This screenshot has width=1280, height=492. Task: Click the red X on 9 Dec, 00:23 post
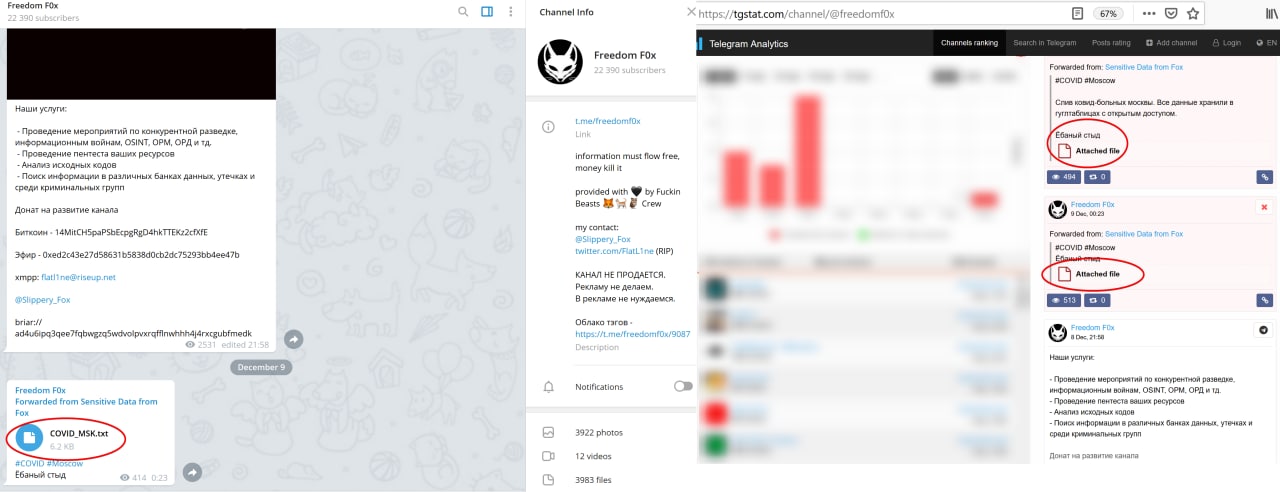tap(1264, 207)
